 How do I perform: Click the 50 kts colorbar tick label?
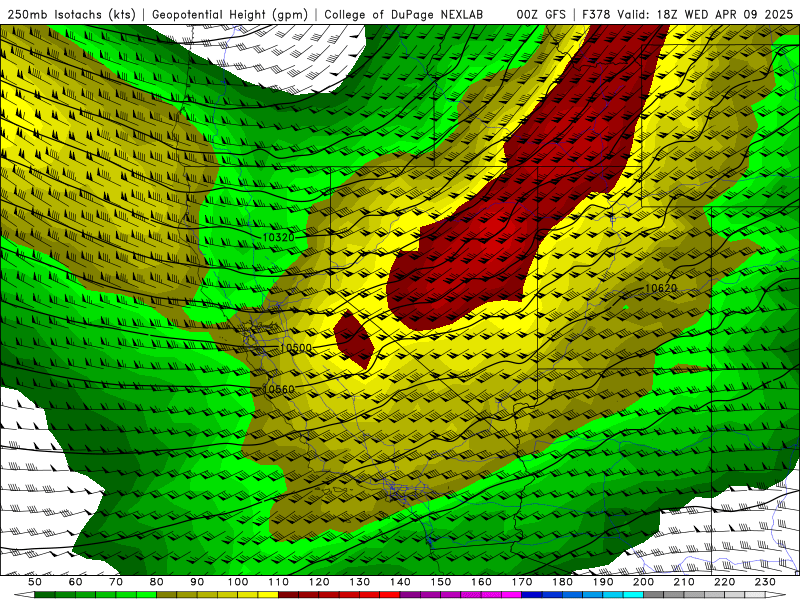35,582
